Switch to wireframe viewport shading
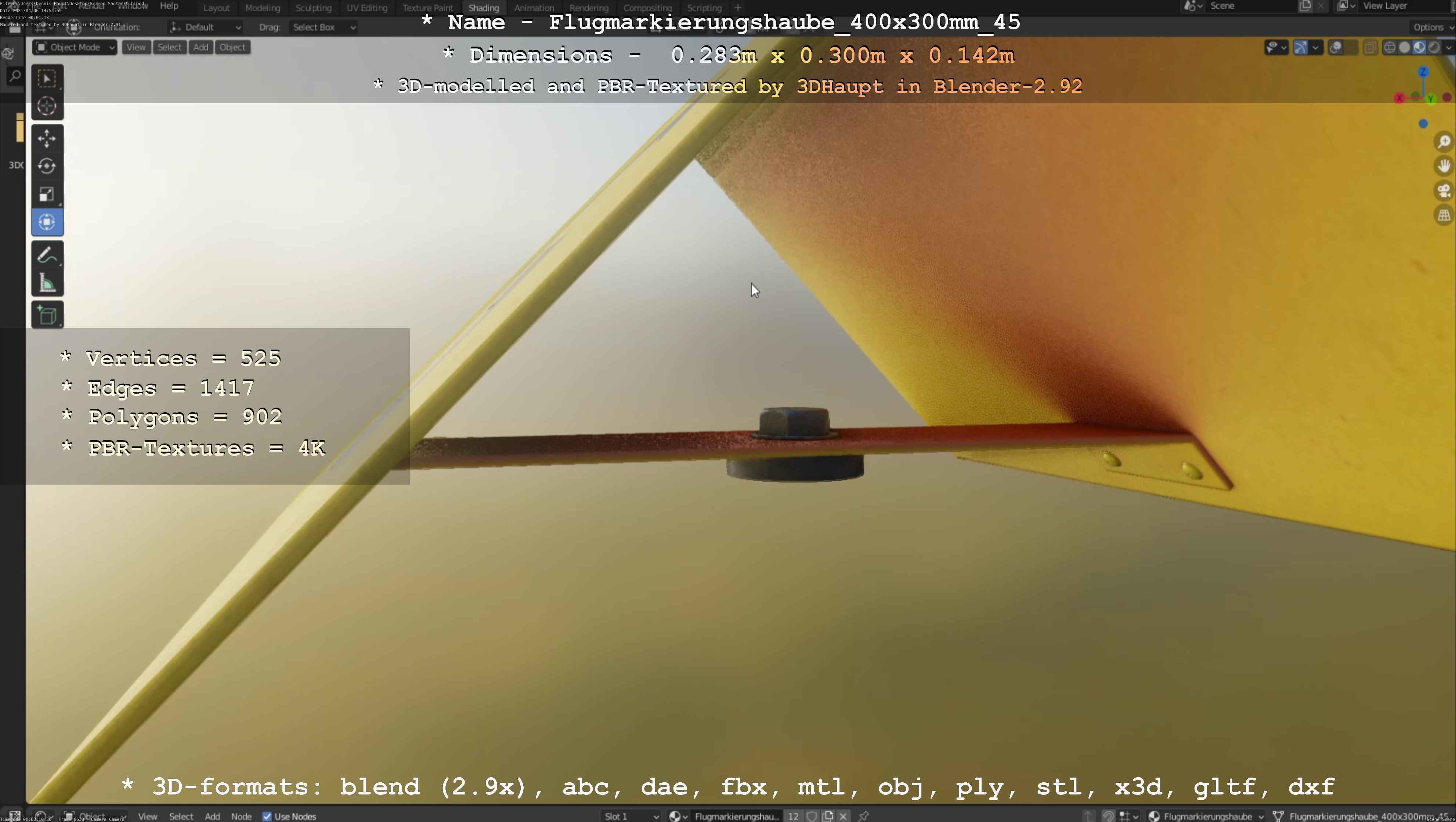This screenshot has height=822, width=1456. (x=1389, y=47)
